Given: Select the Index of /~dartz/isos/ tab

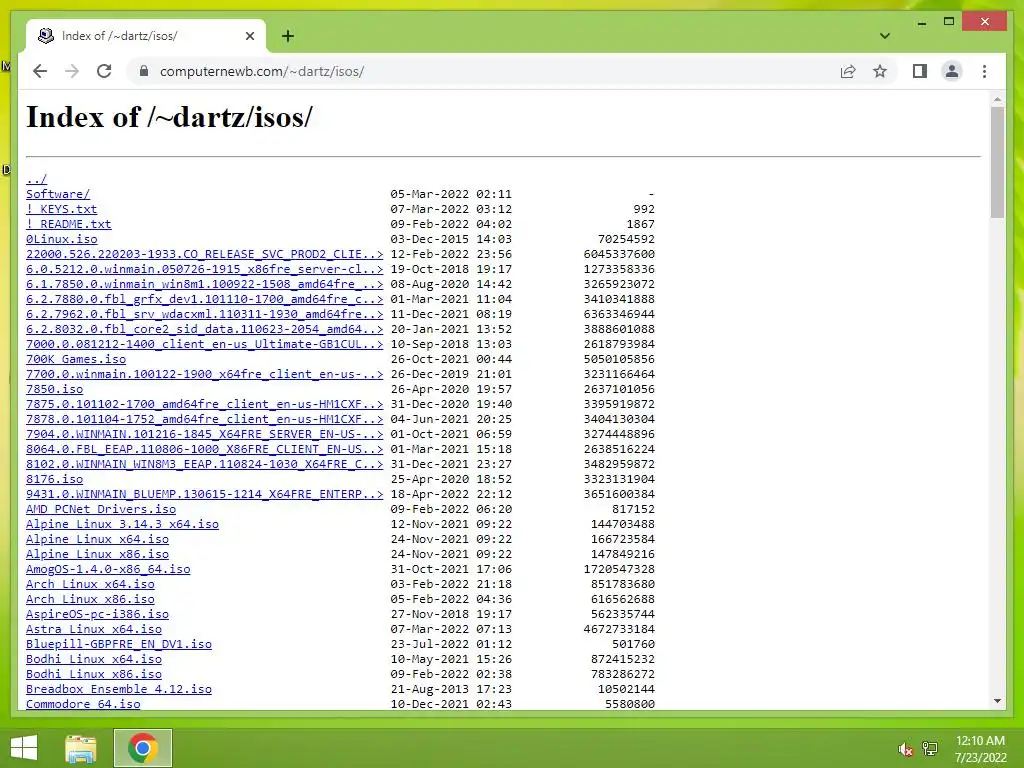Looking at the screenshot, I should tap(146, 36).
